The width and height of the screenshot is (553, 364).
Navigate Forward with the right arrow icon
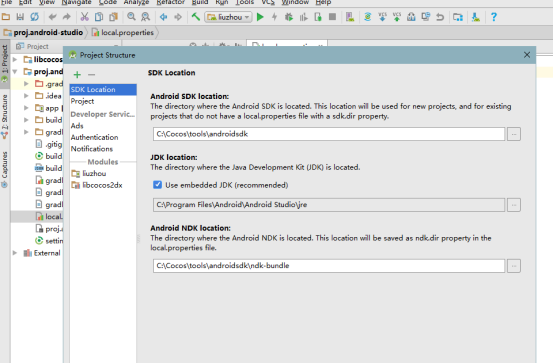178,17
